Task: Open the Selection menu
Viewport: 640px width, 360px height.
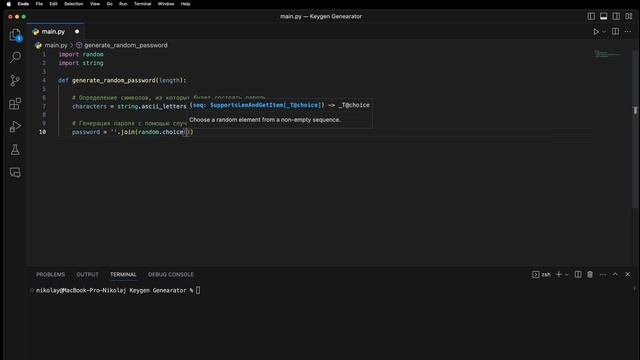Action: (73, 4)
